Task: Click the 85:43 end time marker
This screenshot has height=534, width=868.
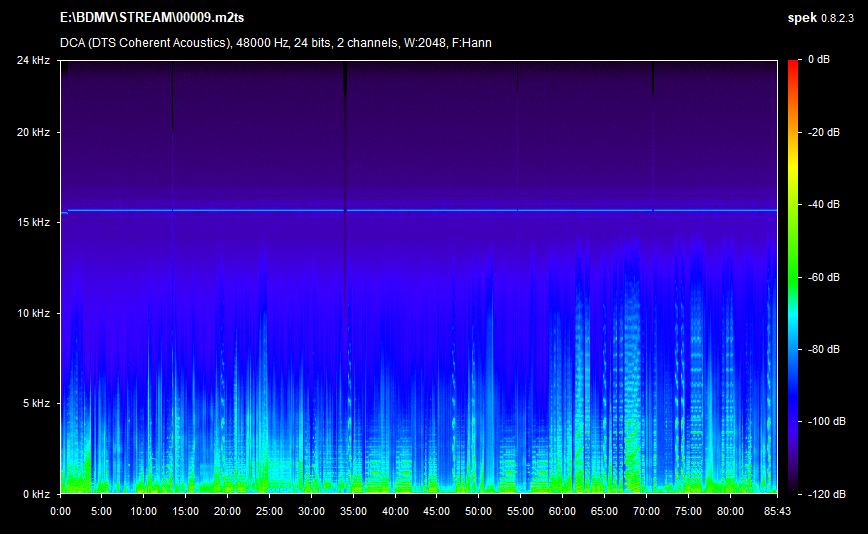Action: [777, 510]
